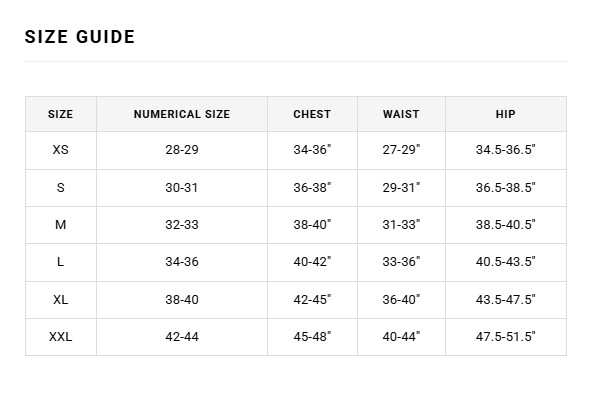
Task: Select numerical size cell 38-40
Action: point(182,299)
